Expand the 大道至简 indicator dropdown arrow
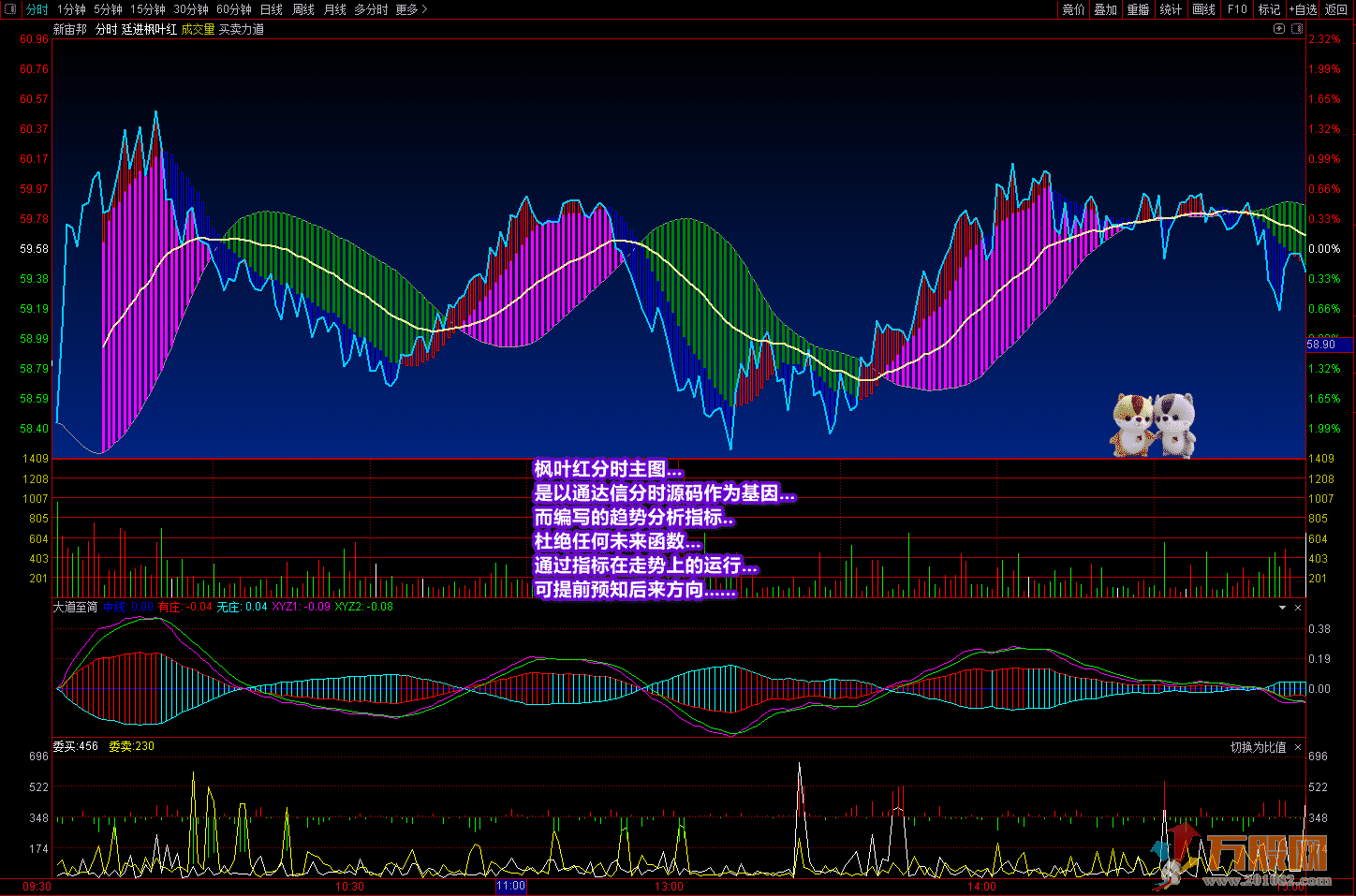This screenshot has height=896, width=1356. coord(1282,608)
